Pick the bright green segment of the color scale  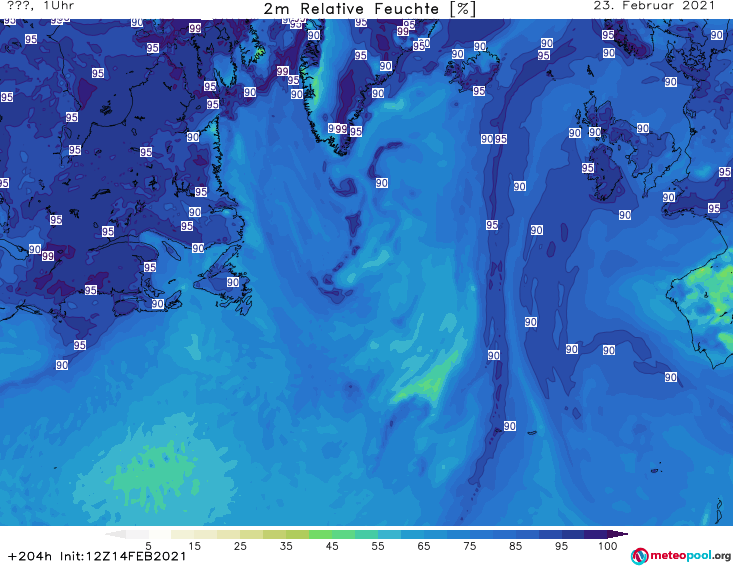pos(320,534)
